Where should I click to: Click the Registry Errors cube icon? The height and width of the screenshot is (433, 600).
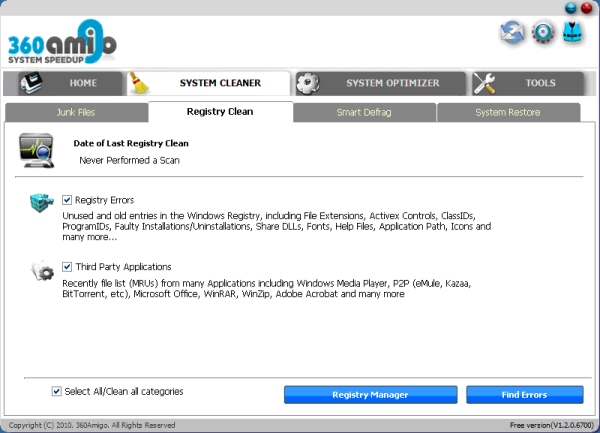[42, 202]
